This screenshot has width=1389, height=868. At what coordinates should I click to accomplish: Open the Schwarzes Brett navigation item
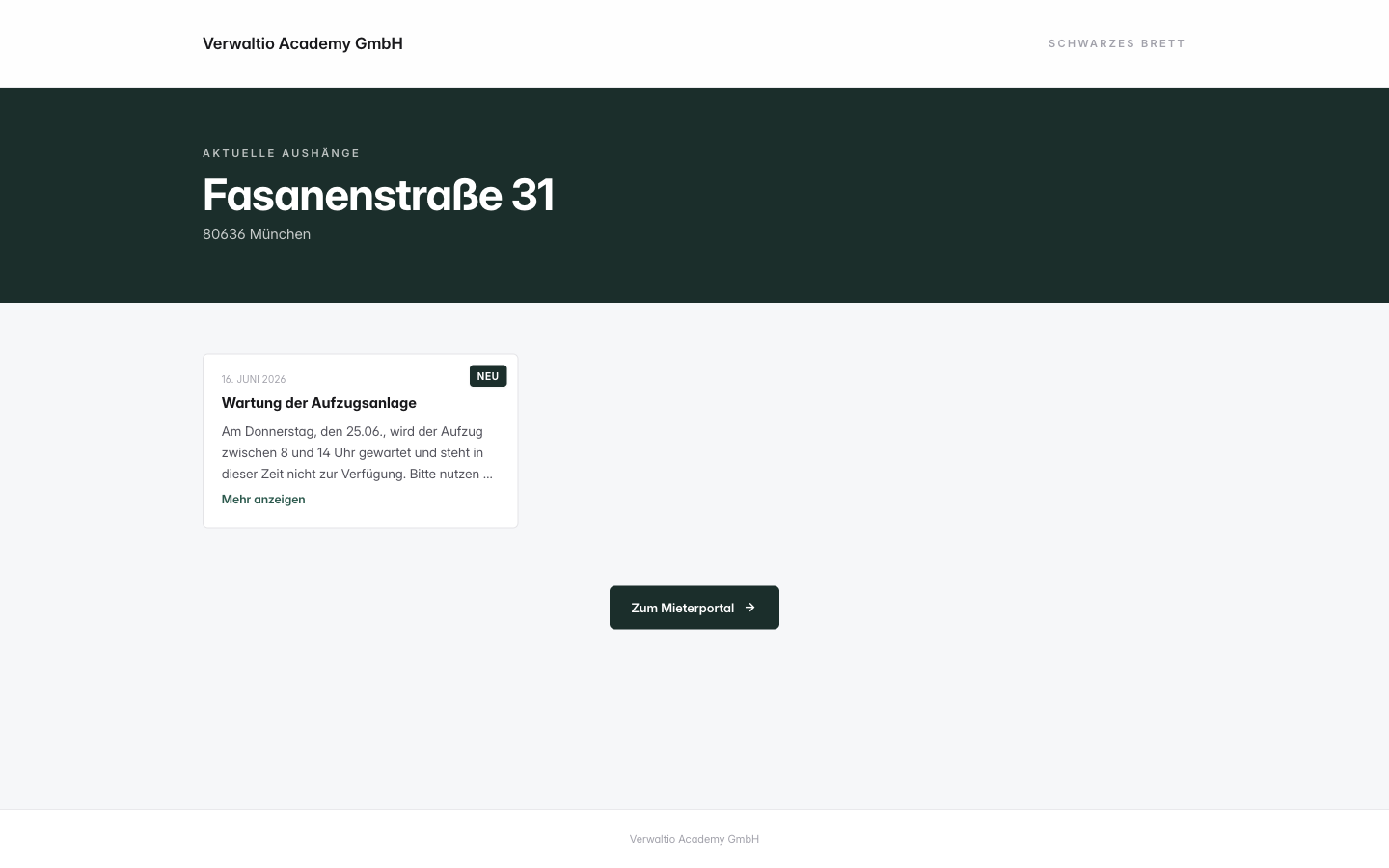click(x=1117, y=43)
